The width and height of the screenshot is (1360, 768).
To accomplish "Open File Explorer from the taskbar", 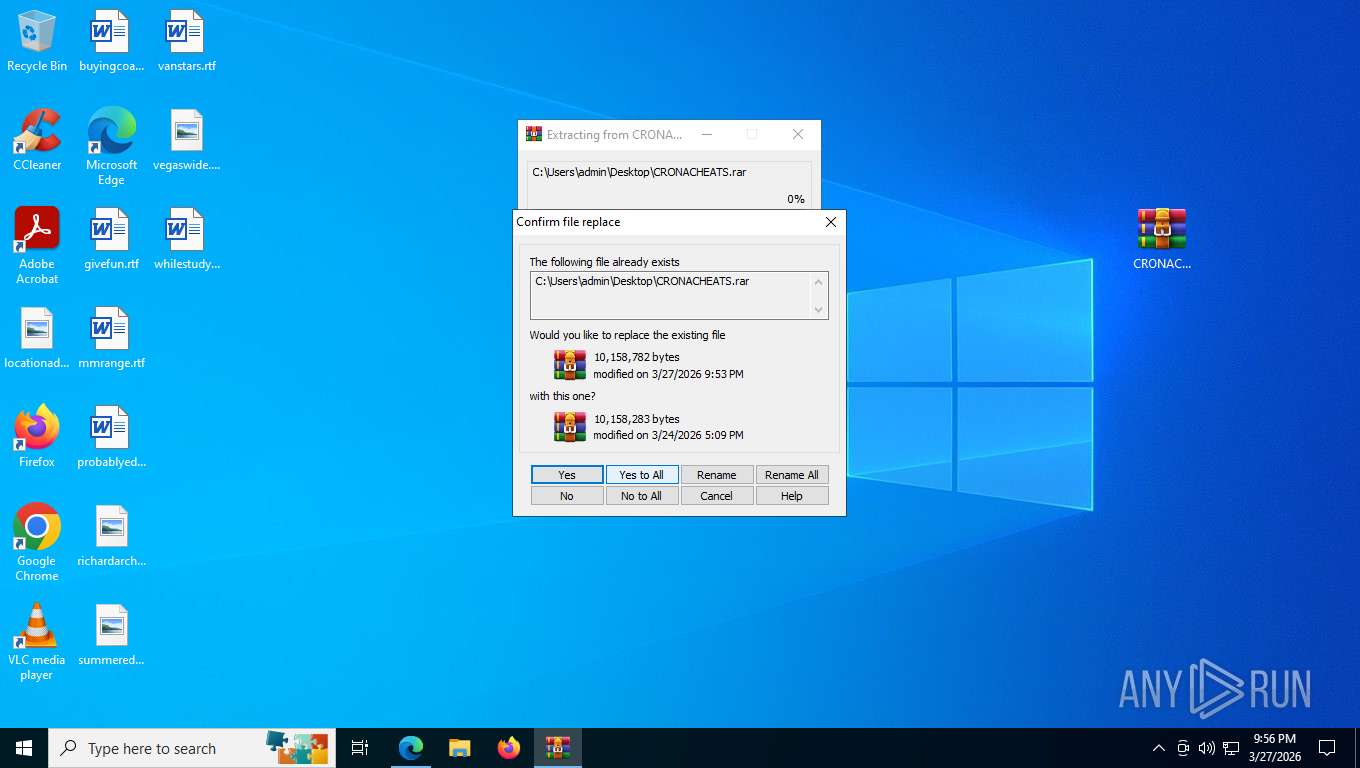I will tap(459, 748).
